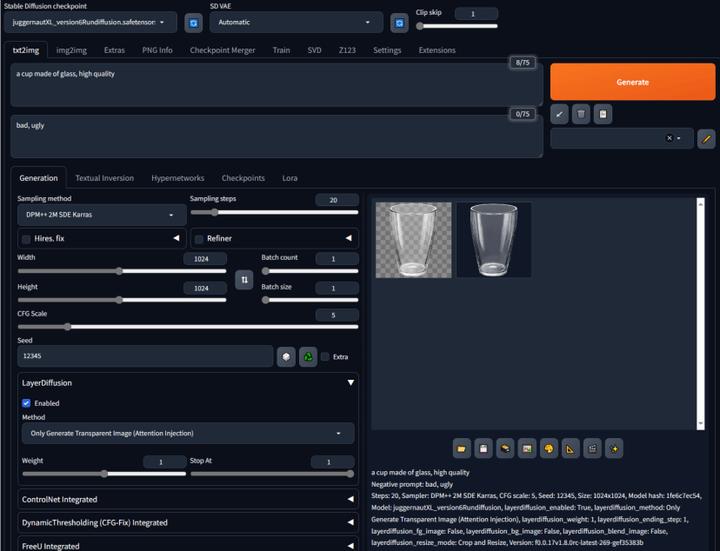Click the refresh checkpoint list icon
The image size is (720, 551).
193,23
